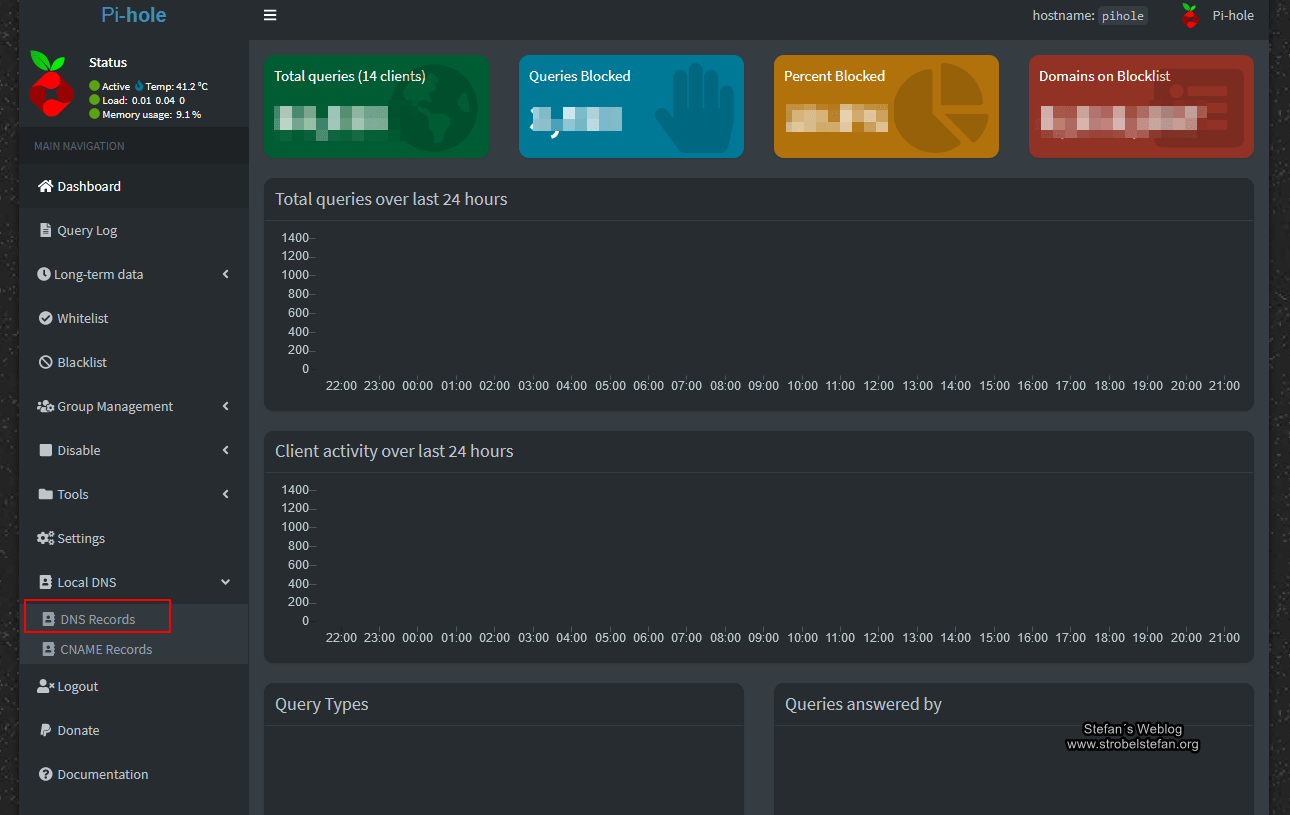The height and width of the screenshot is (815, 1290).
Task: Log out via the Logout link
Action: pyautogui.click(x=77, y=686)
